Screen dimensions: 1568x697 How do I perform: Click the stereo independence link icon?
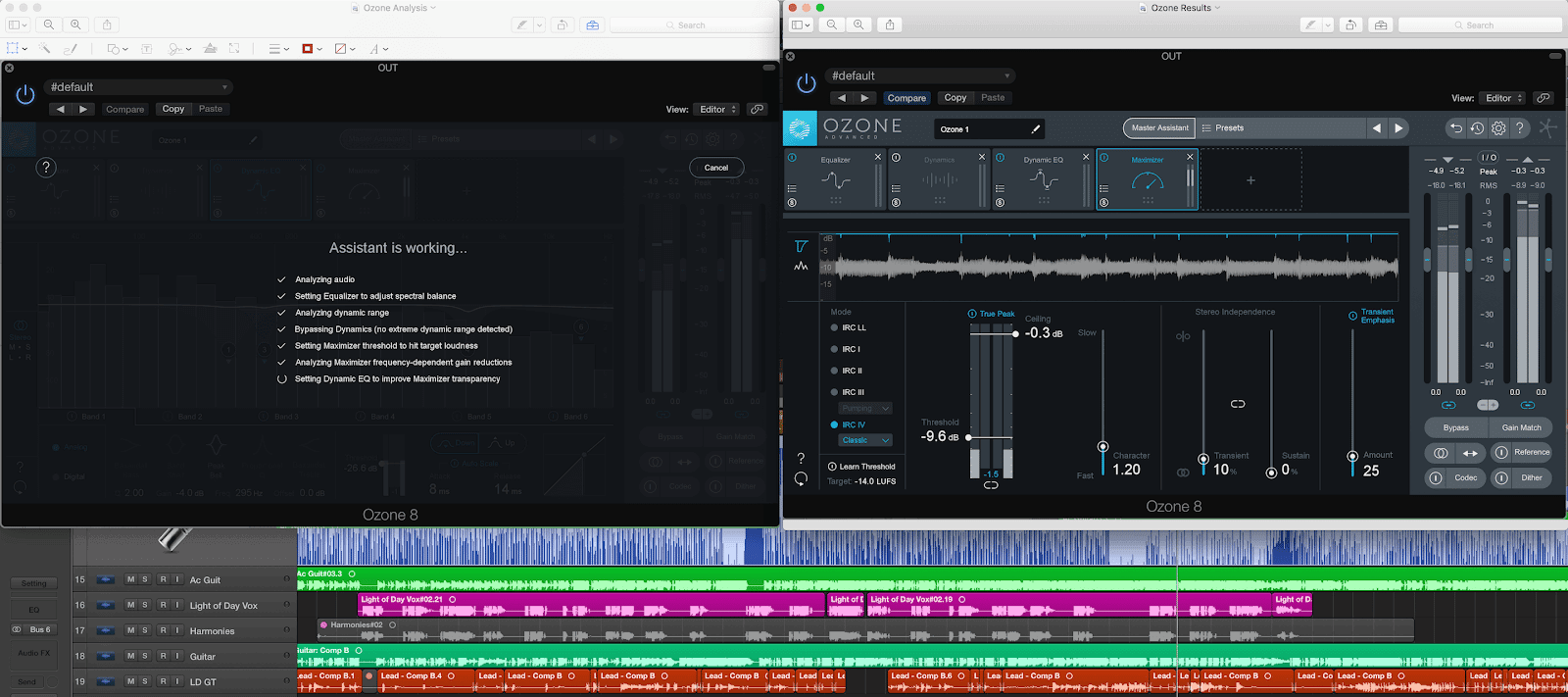coord(1238,404)
